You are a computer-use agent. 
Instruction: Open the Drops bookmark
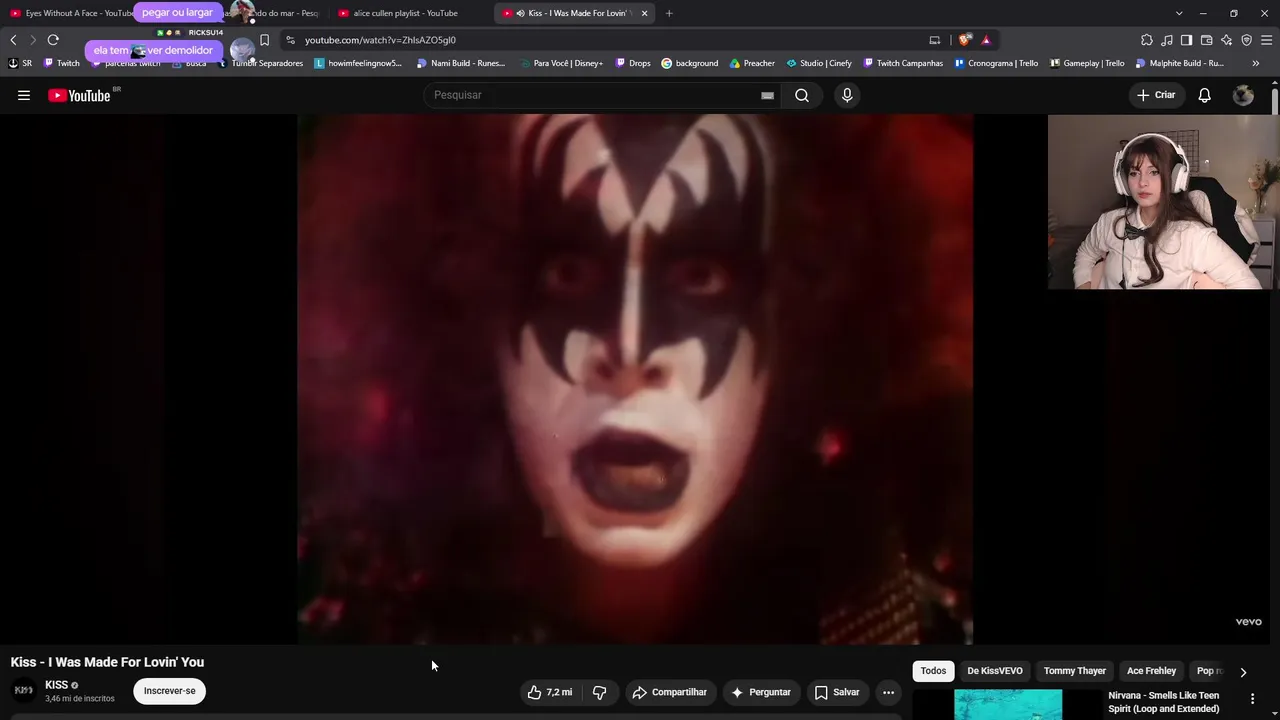pyautogui.click(x=633, y=63)
